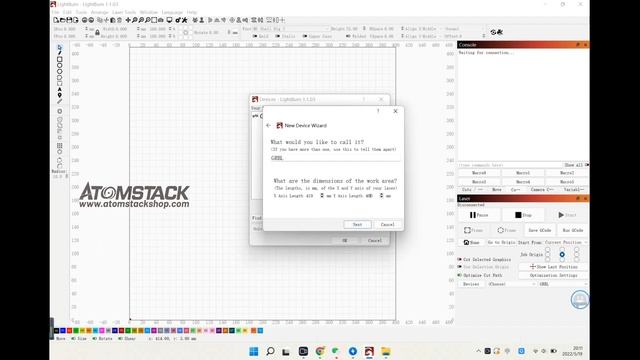The image size is (640, 360).
Task: Open the Grid Array tool
Action: (60, 146)
